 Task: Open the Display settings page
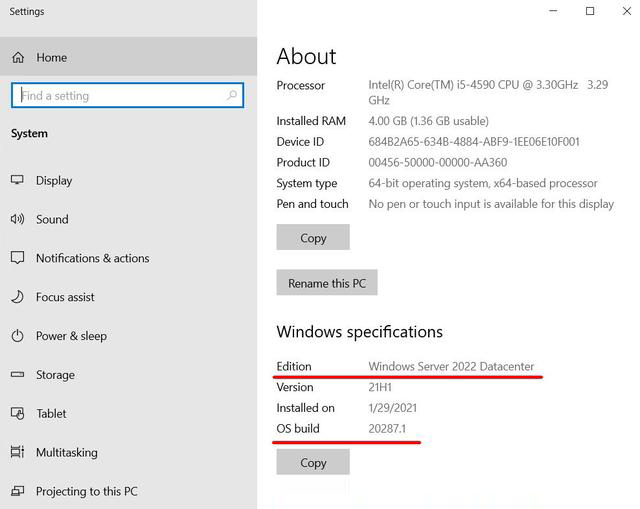54,181
